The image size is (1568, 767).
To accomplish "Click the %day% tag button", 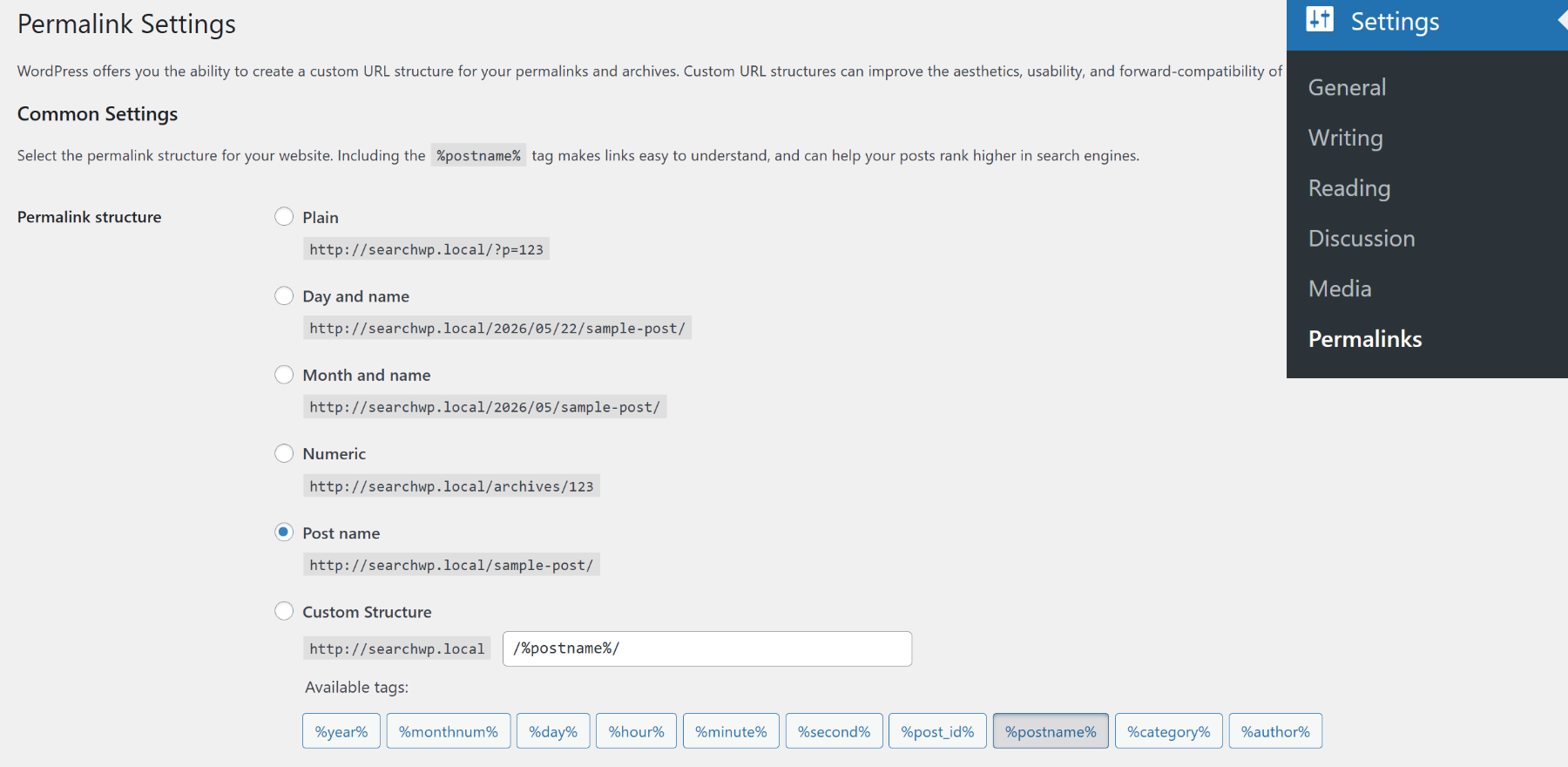I will [x=553, y=731].
